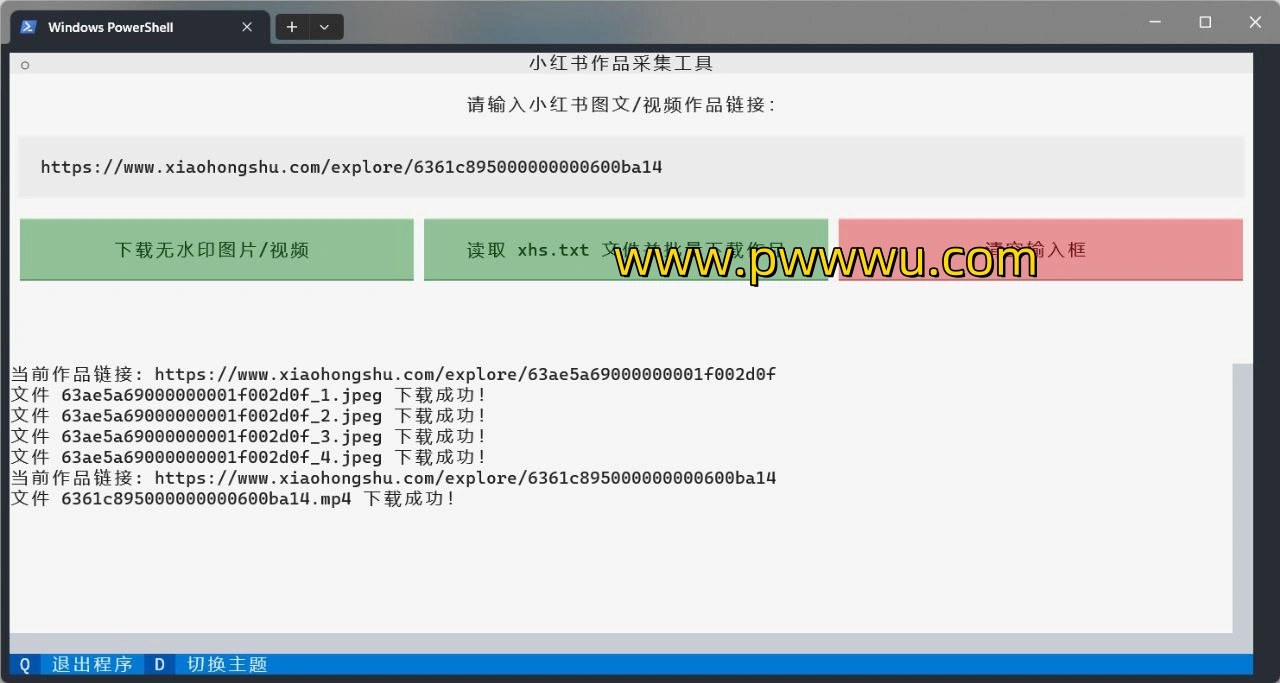
Task: Expand the new tab profile dropdown
Action: [x=325, y=27]
